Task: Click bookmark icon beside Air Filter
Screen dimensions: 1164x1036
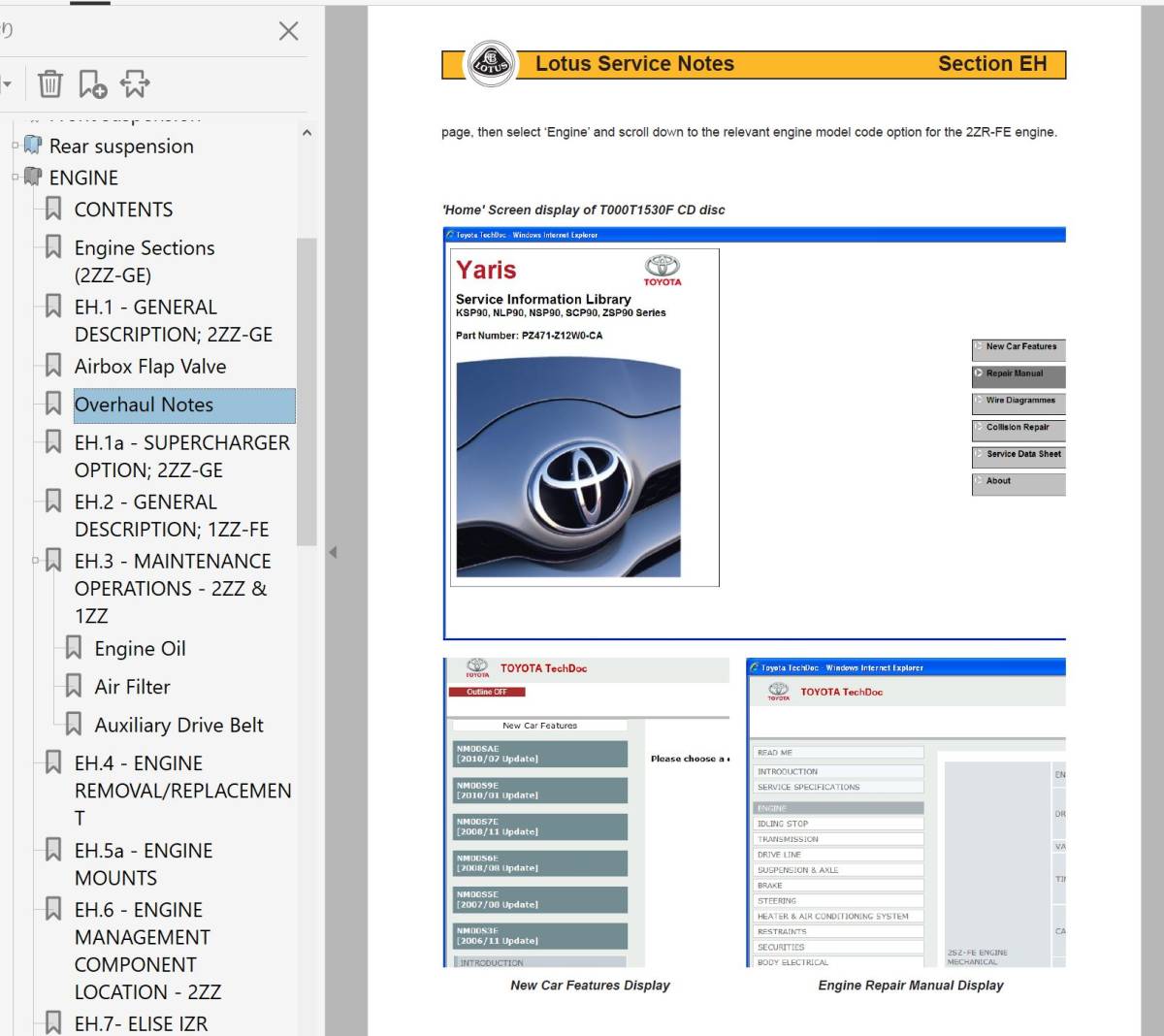Action: tap(73, 686)
